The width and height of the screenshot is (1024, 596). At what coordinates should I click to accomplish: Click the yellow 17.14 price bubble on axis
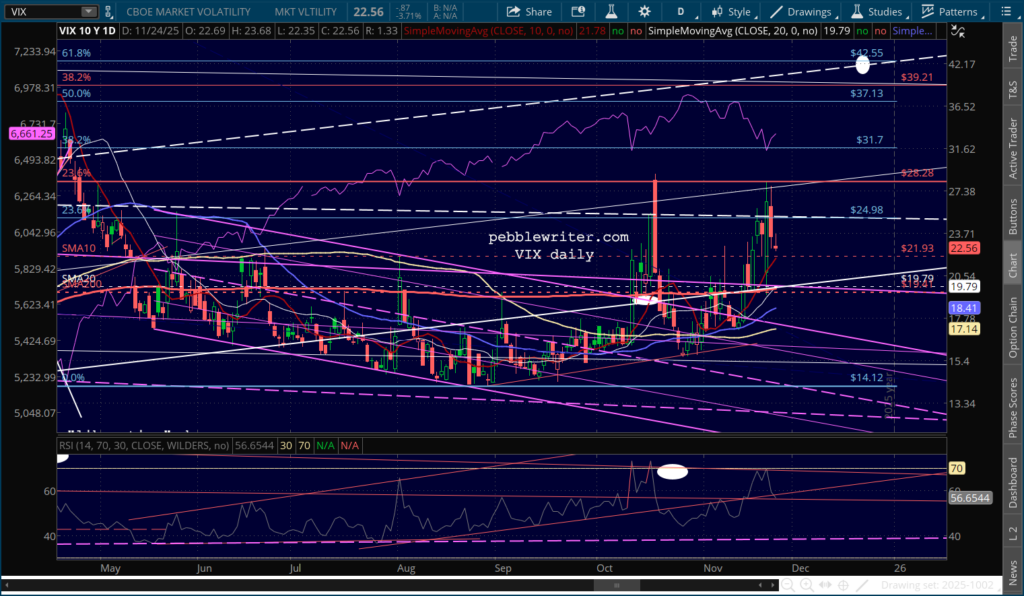click(x=964, y=329)
